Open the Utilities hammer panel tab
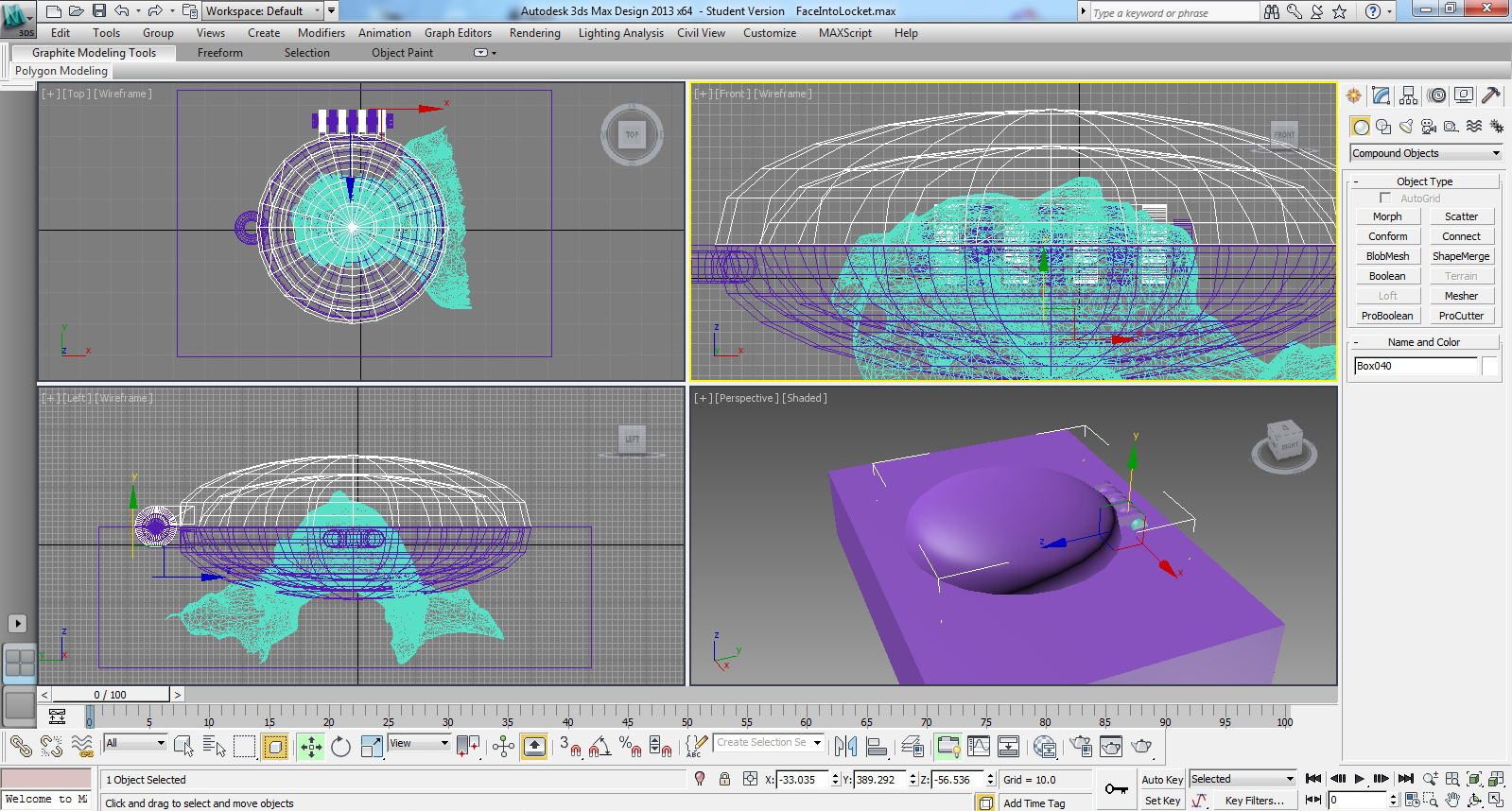The width and height of the screenshot is (1512, 811). point(1491,95)
